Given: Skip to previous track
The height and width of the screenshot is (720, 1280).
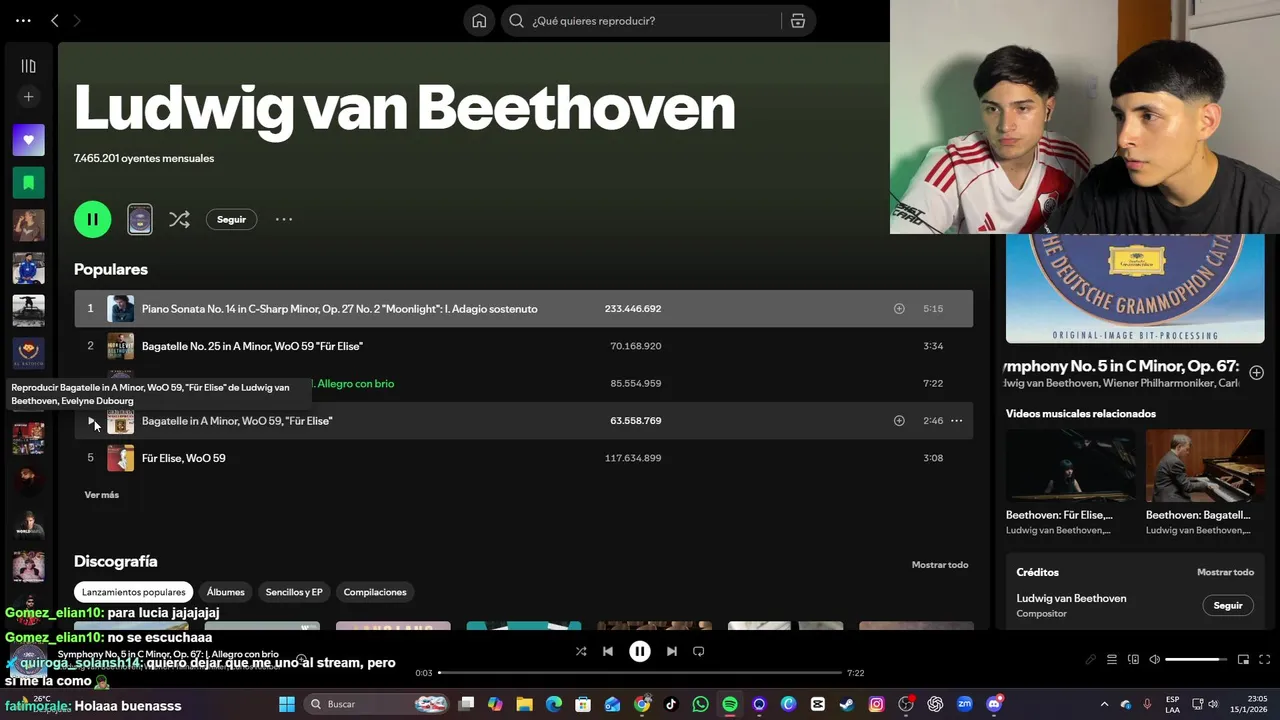Looking at the screenshot, I should coord(608,651).
